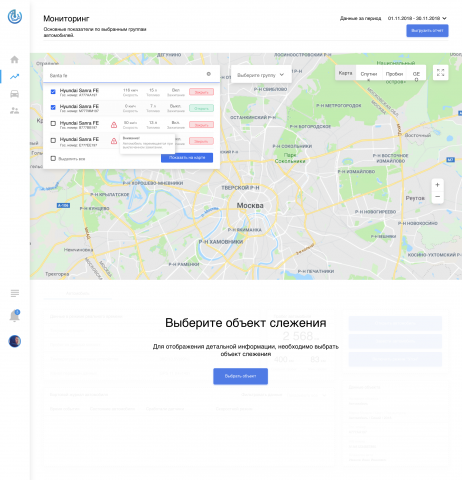This screenshot has width=462, height=480.
Task: Switch map to 'Спутник' satellite view
Action: [x=369, y=74]
